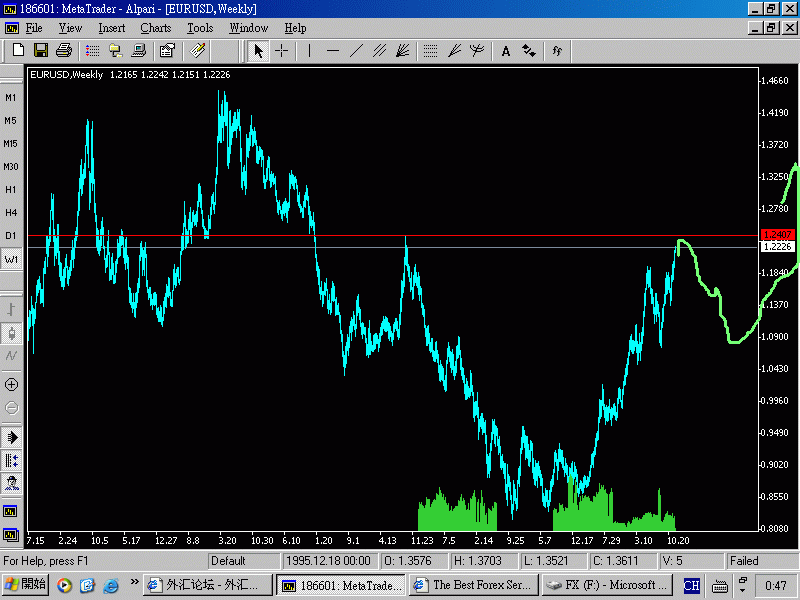Switch to Bar chart type
The image size is (800, 600).
point(11,310)
